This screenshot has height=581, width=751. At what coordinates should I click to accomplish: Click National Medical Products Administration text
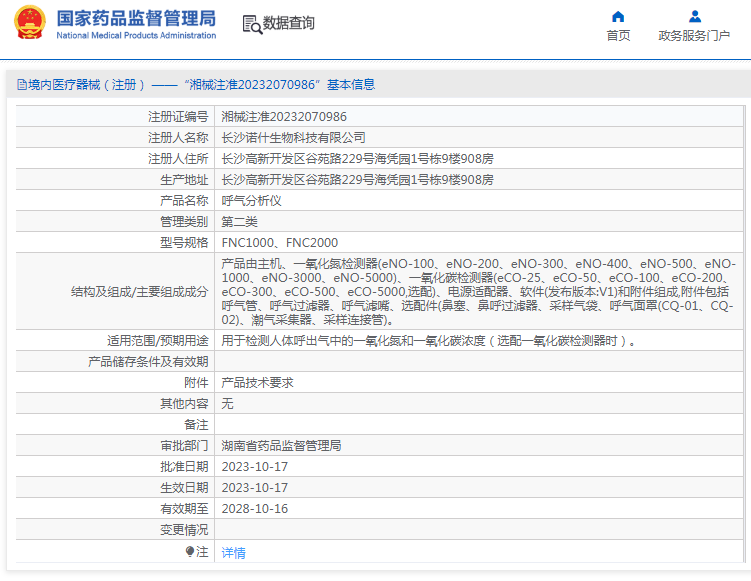[136, 35]
